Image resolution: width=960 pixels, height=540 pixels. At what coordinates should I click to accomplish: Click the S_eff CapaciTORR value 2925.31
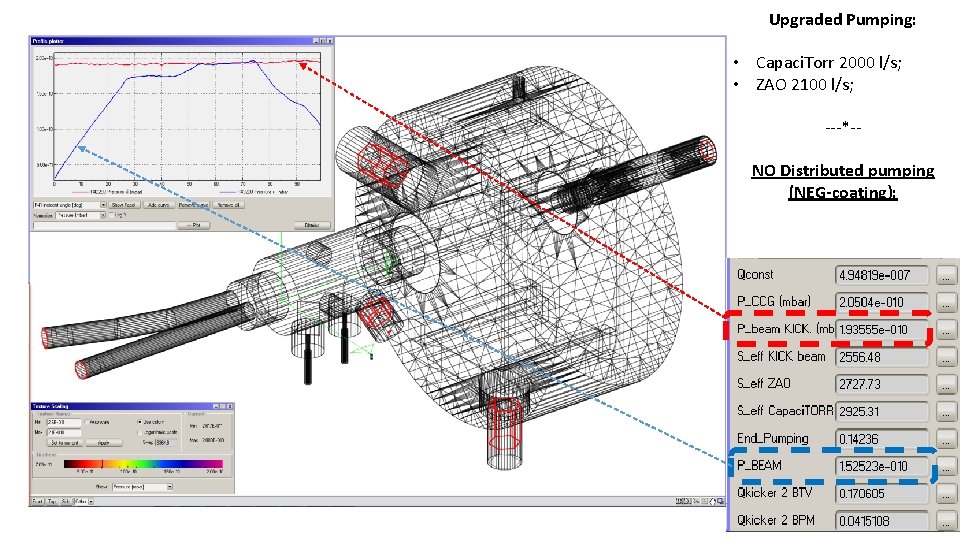(882, 411)
